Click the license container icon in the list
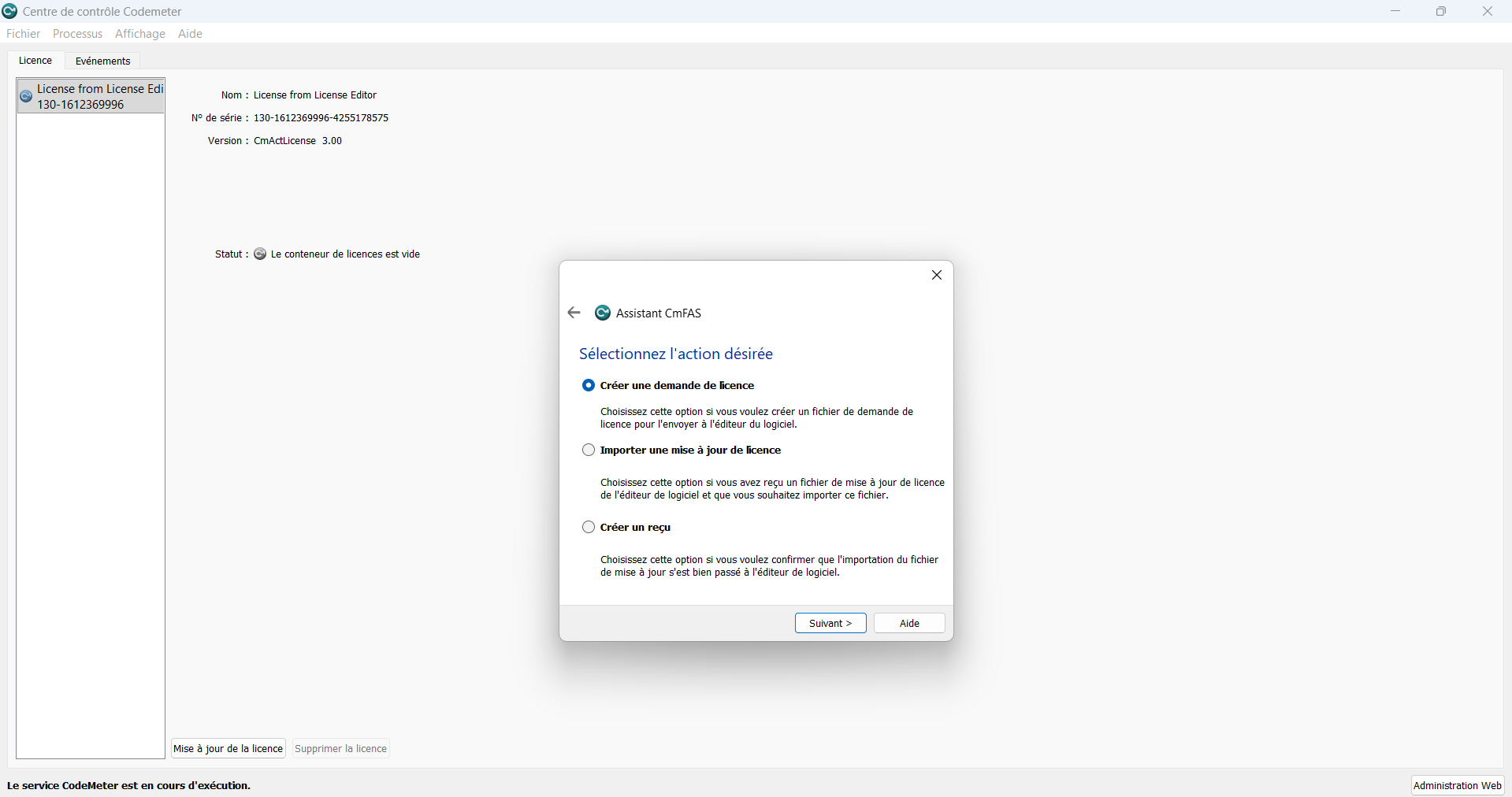Screen dimensions: 1512x797 26,96
